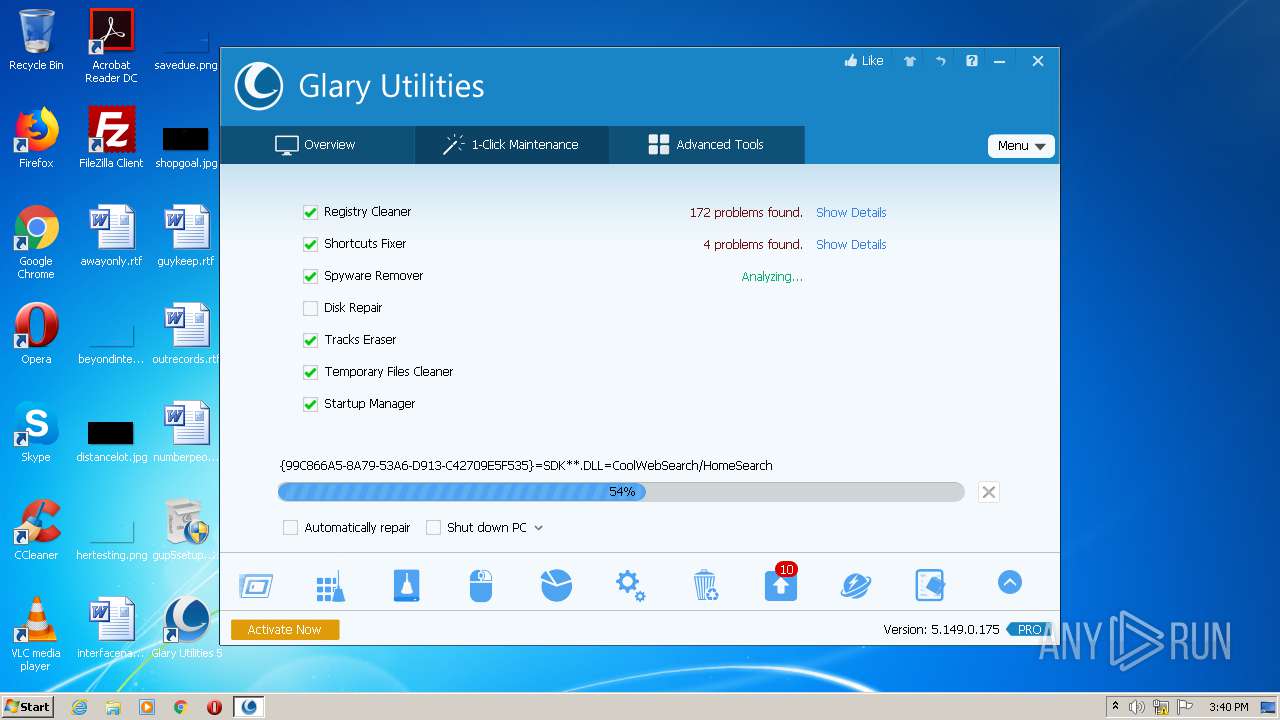Open VLC media player desktop shortcut
This screenshot has height=720, width=1280.
point(36,634)
